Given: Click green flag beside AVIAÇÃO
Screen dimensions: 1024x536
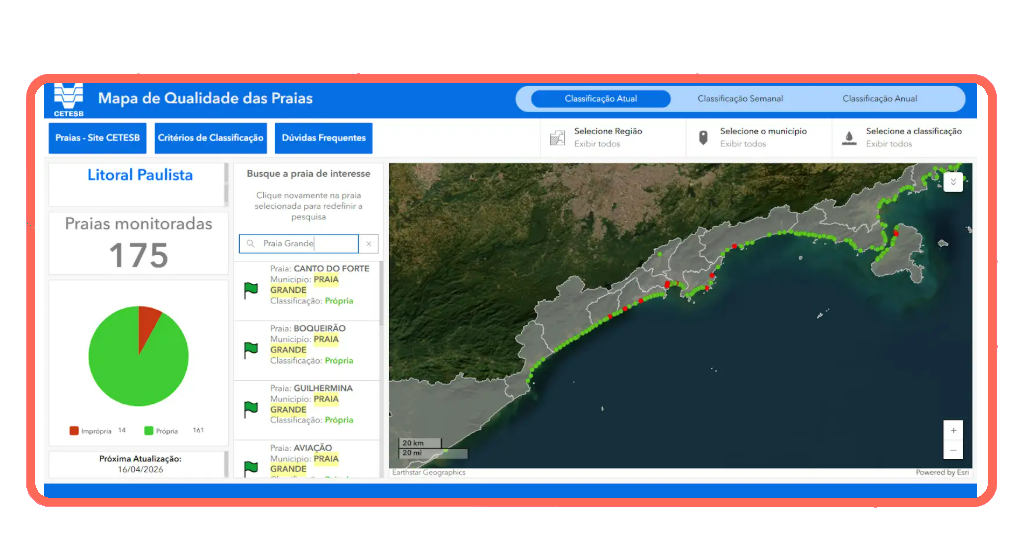Looking at the screenshot, I should 251,468.
